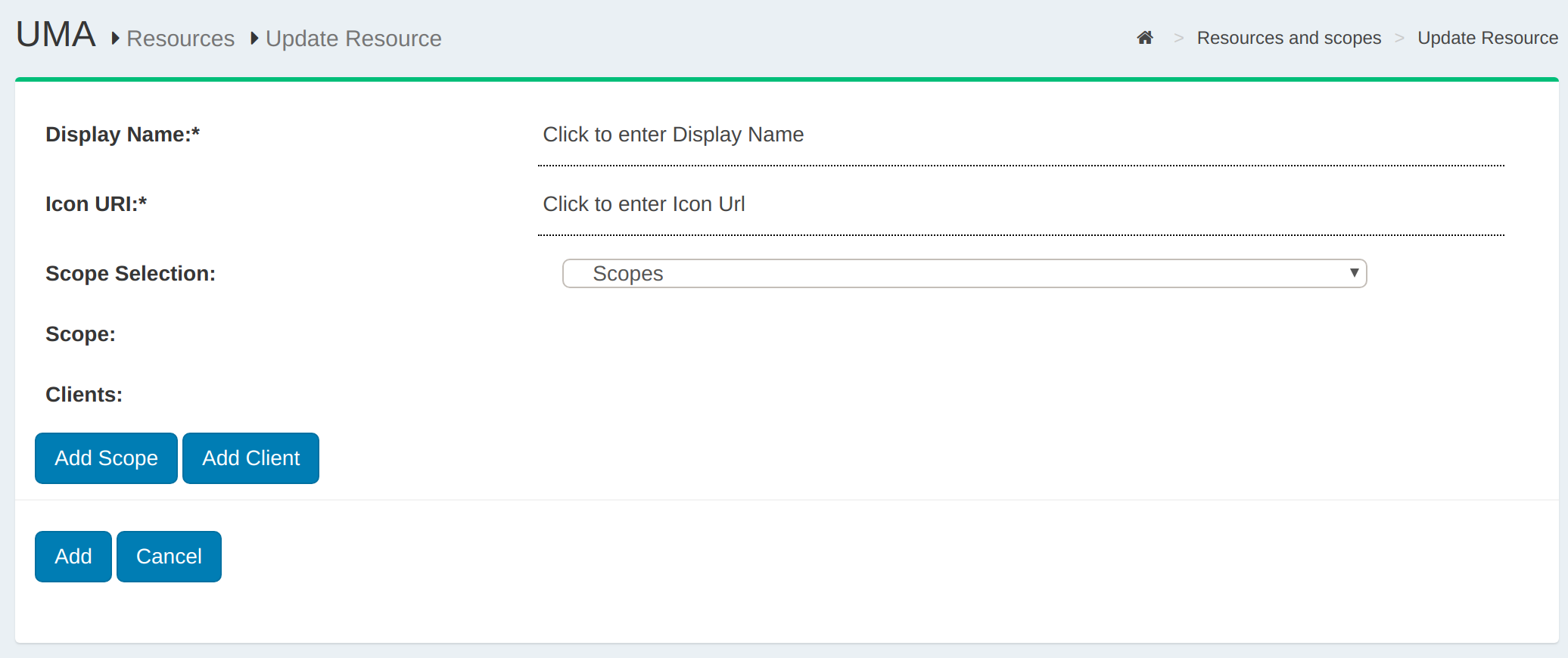Click Update Resource in the page heading
Viewport: 1568px width, 658px height.
tap(353, 39)
